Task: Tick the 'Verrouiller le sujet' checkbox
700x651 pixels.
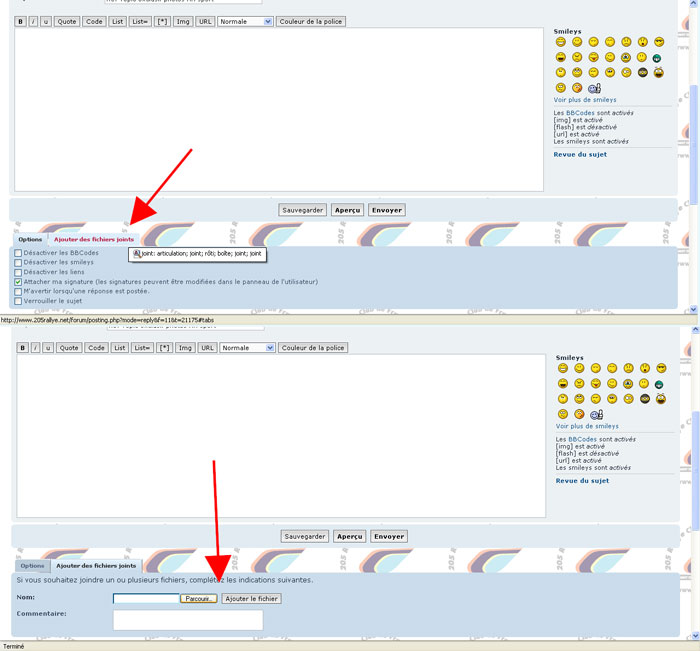Action: click(x=18, y=301)
